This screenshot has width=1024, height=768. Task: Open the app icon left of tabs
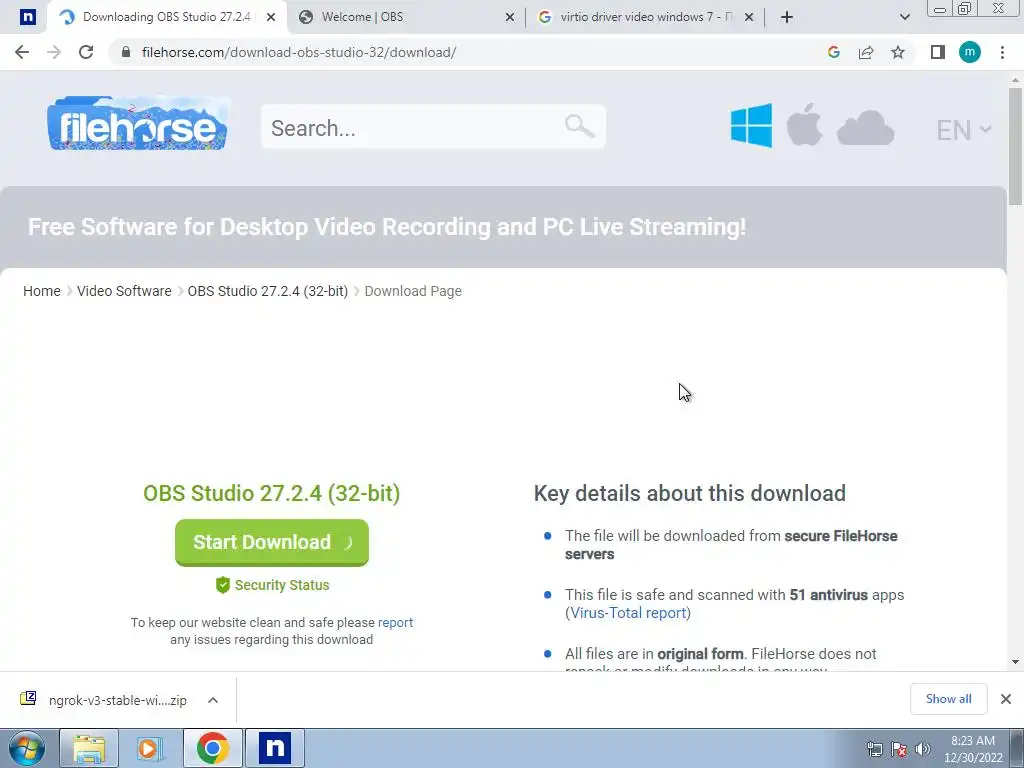tap(27, 17)
